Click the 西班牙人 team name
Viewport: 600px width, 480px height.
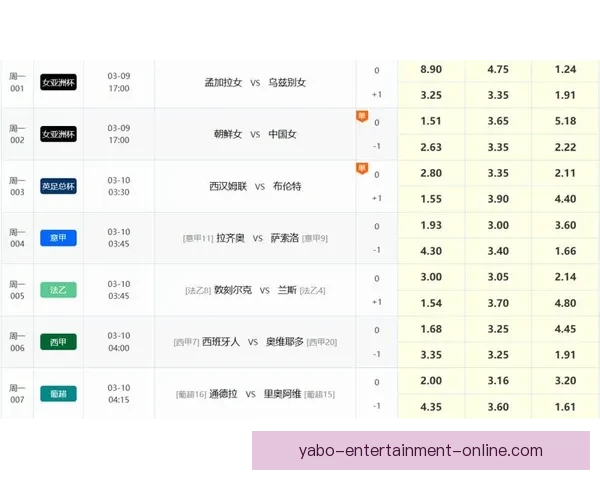click(221, 341)
